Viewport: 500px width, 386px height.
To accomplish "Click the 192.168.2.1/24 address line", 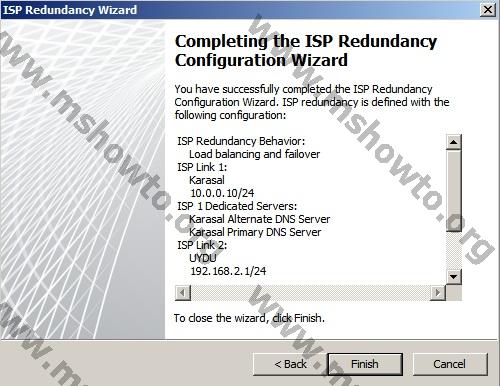I will [228, 271].
